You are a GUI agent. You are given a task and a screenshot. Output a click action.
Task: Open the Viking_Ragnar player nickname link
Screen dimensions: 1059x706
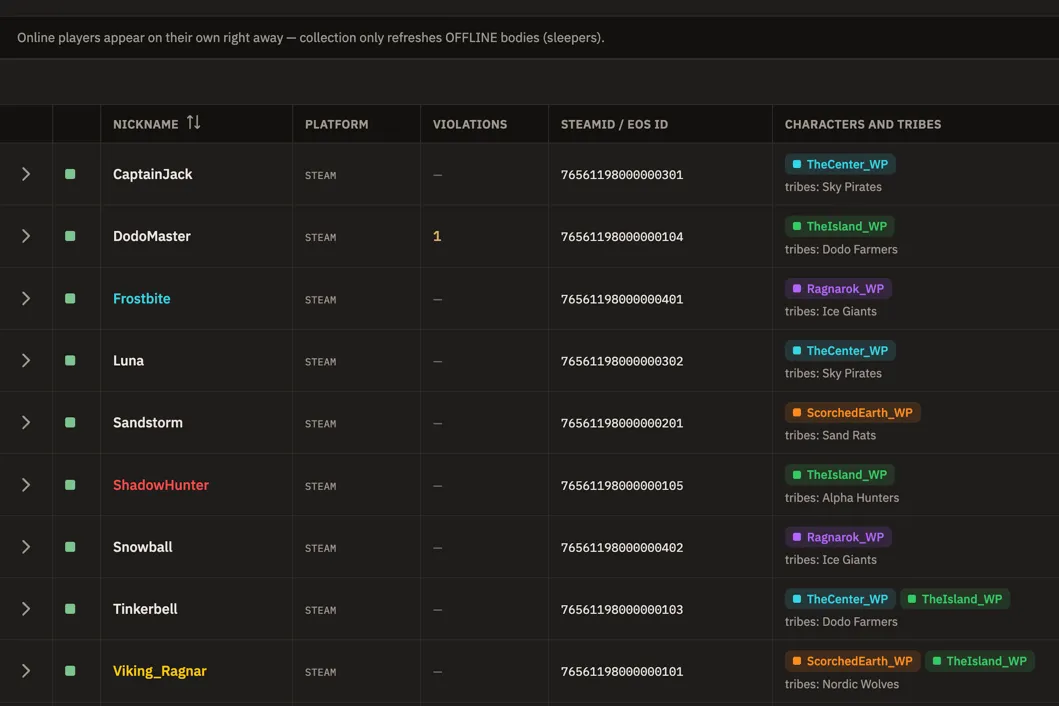[159, 672]
